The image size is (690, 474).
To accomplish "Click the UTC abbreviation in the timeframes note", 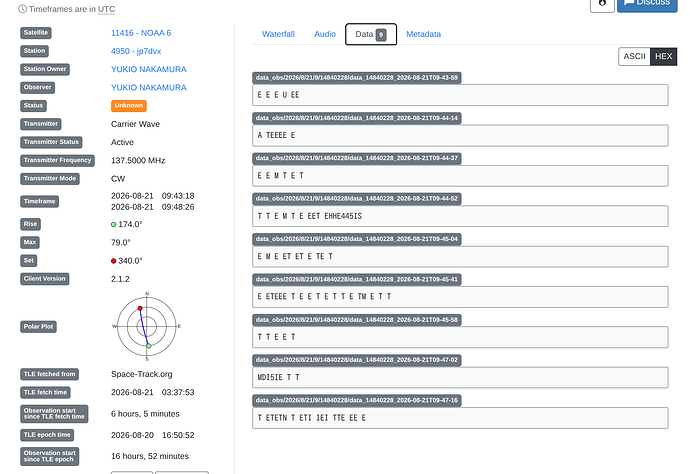I will (106, 9).
